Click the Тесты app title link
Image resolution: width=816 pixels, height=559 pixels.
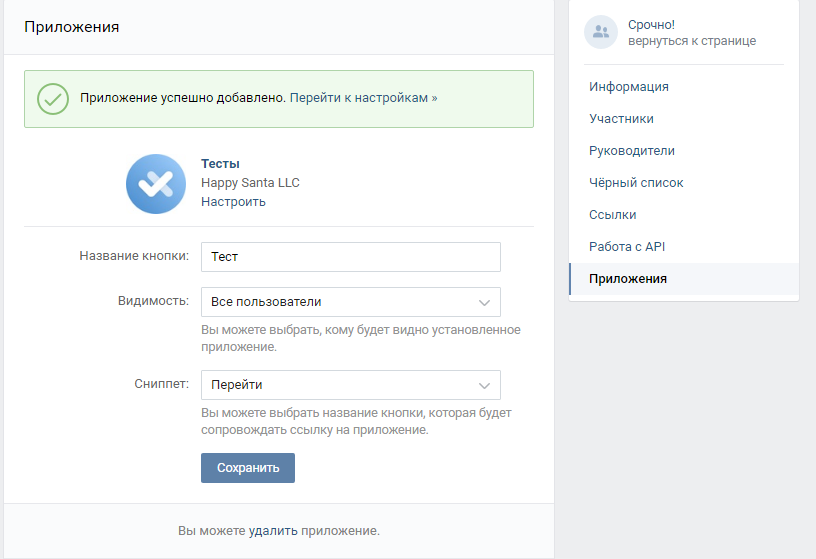point(220,164)
